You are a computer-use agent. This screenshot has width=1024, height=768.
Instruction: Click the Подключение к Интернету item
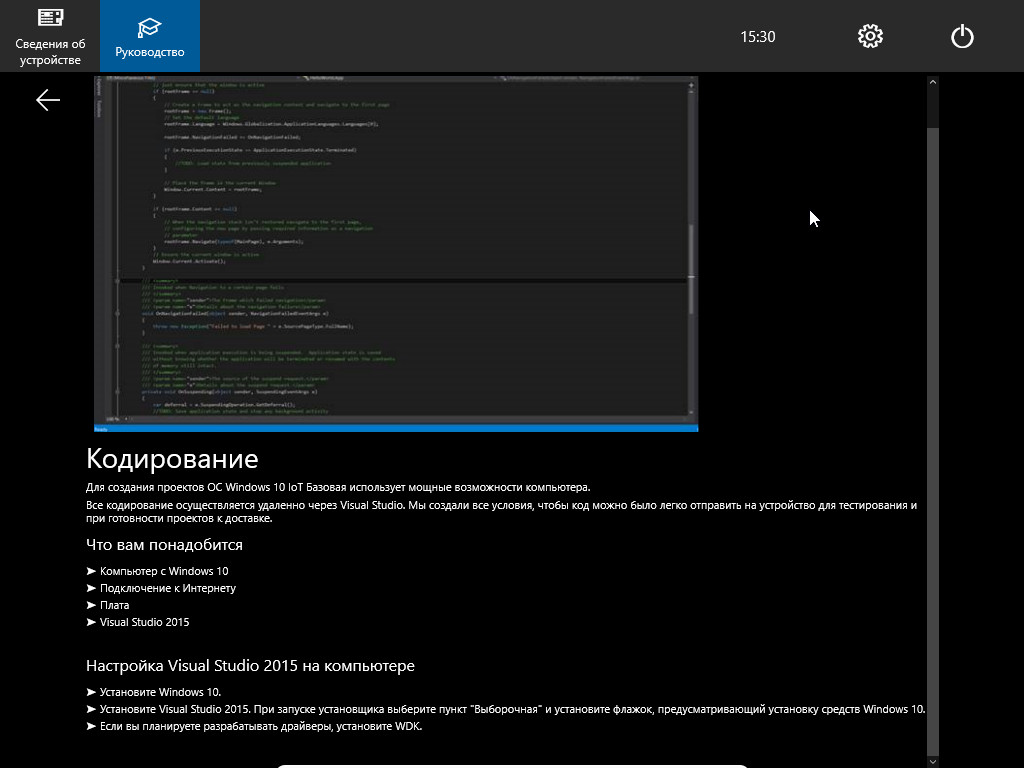[161, 588]
